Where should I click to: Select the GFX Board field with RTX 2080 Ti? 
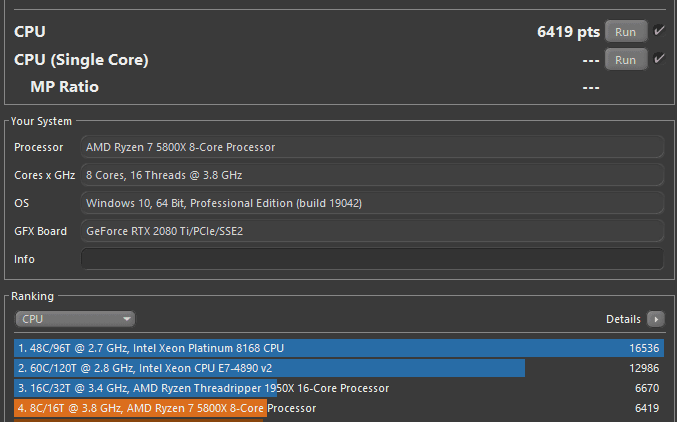click(x=372, y=231)
